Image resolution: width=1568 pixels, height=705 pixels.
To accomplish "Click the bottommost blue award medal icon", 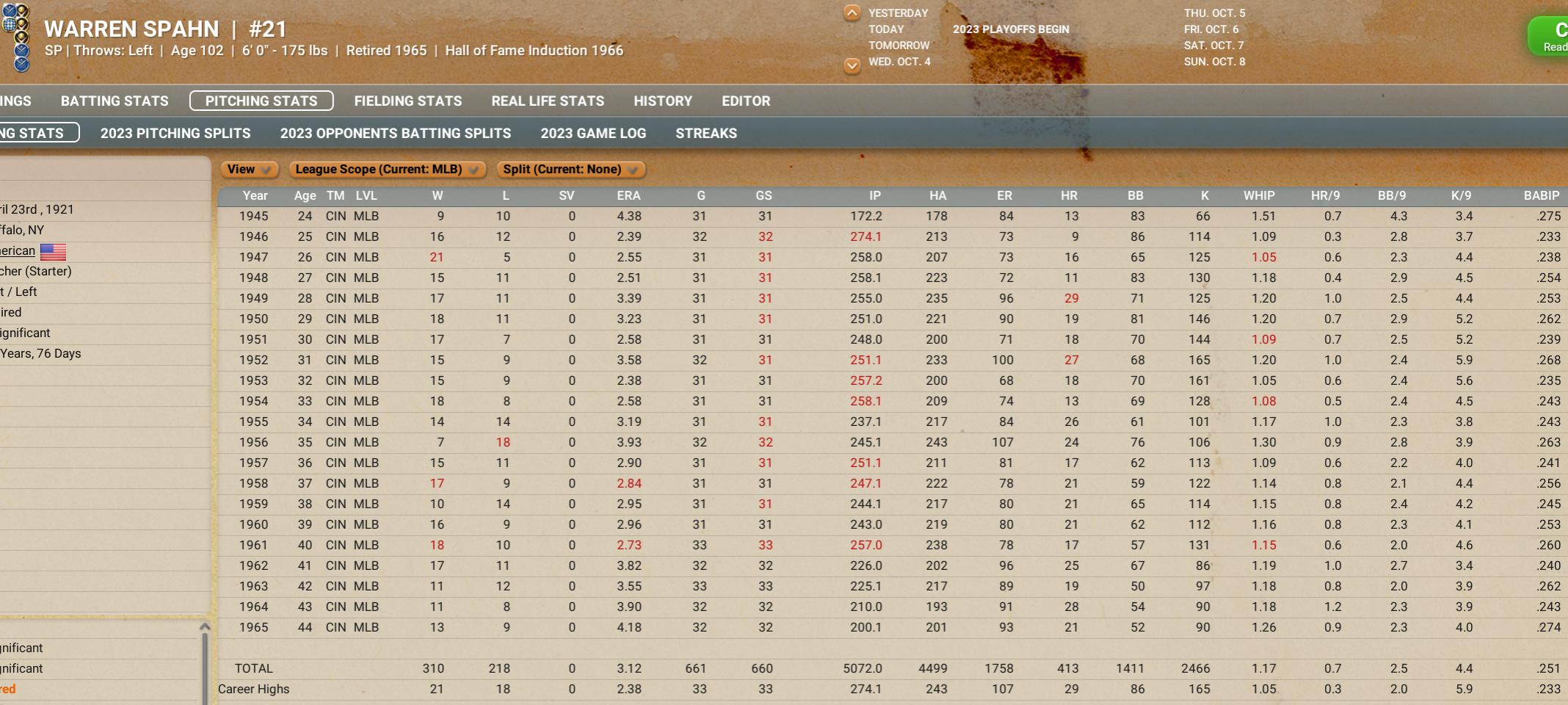I will [21, 64].
